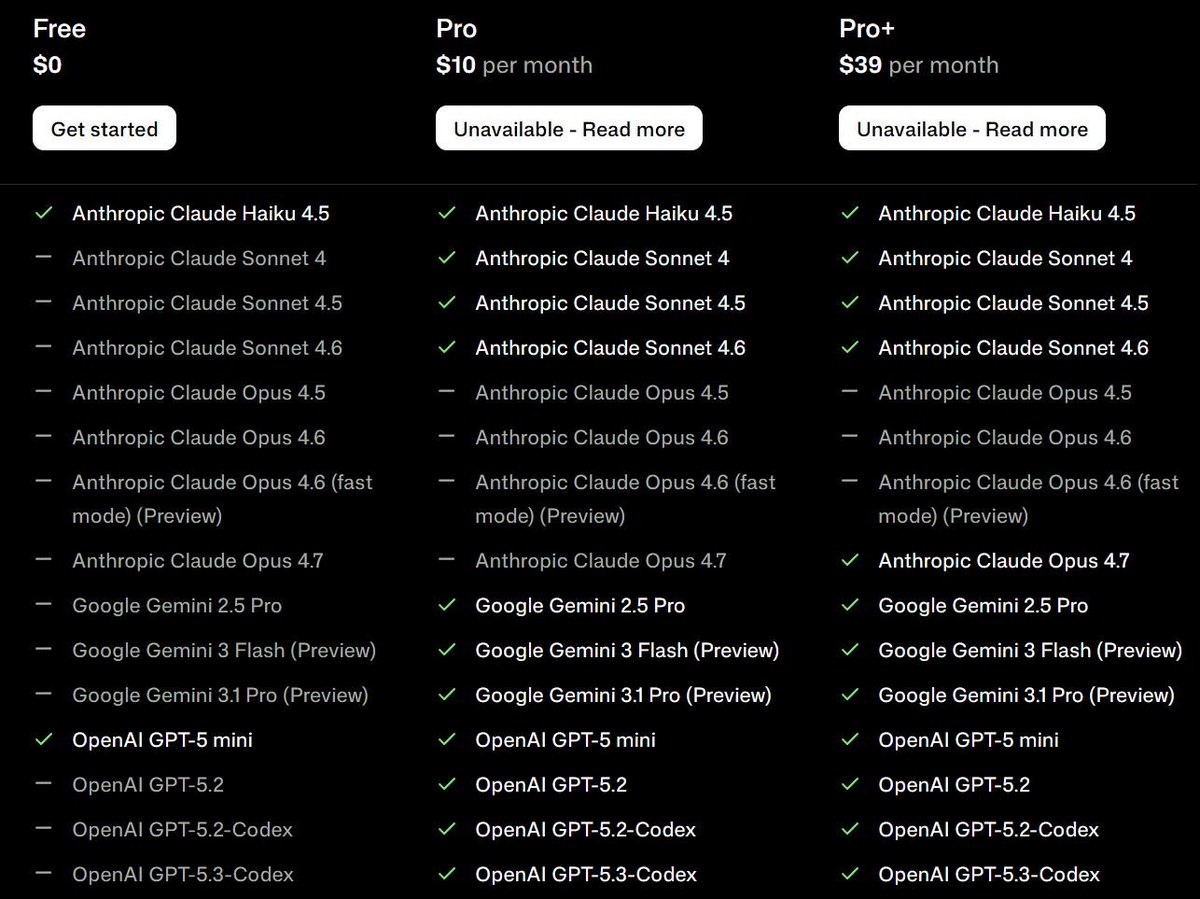
Task: Click checkmark beside Gemini 3.1 Pro (Preview) in Pro+ column
Action: (850, 695)
